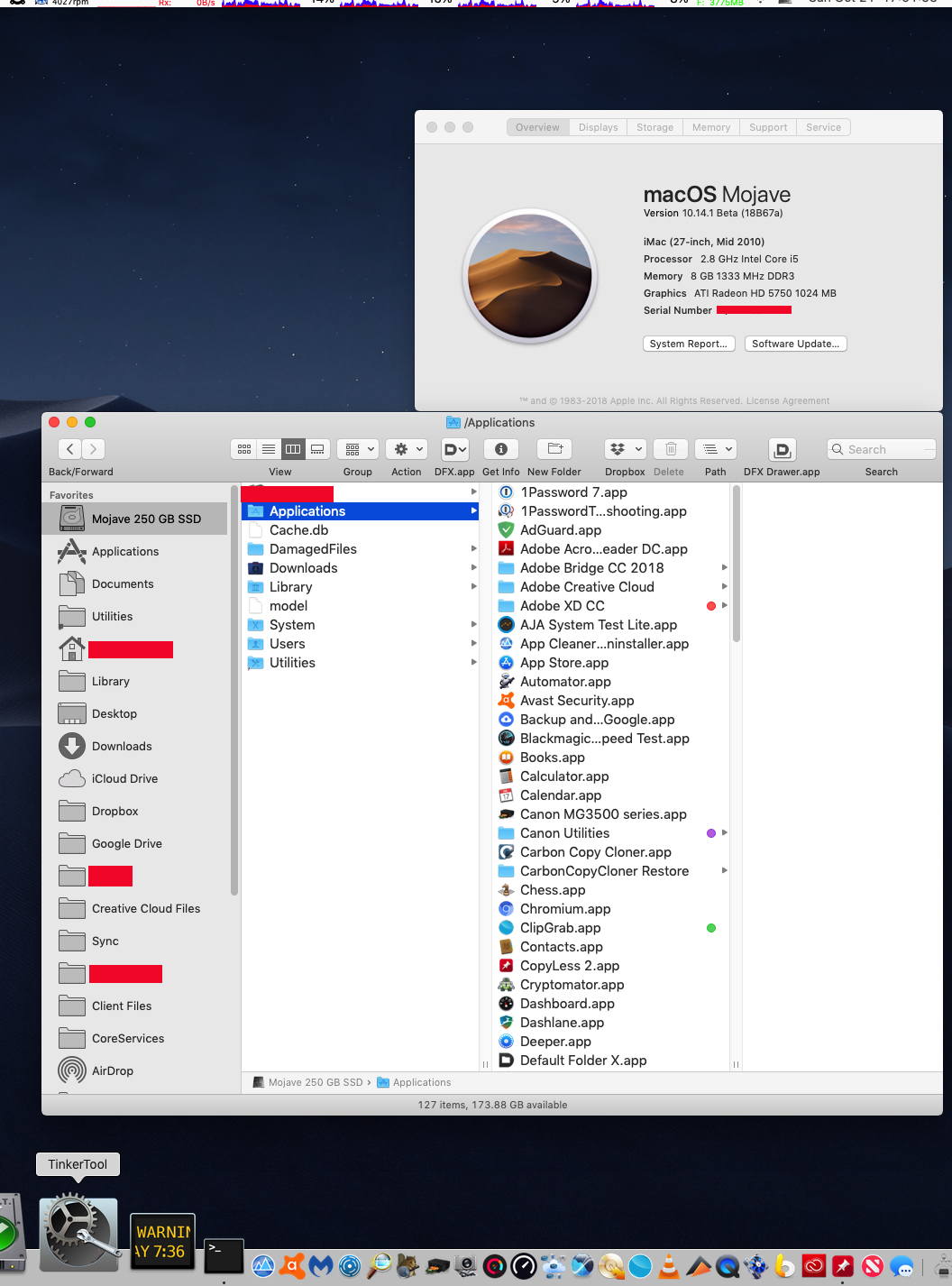Open the Dropbox toolbar dropdown

(x=626, y=449)
